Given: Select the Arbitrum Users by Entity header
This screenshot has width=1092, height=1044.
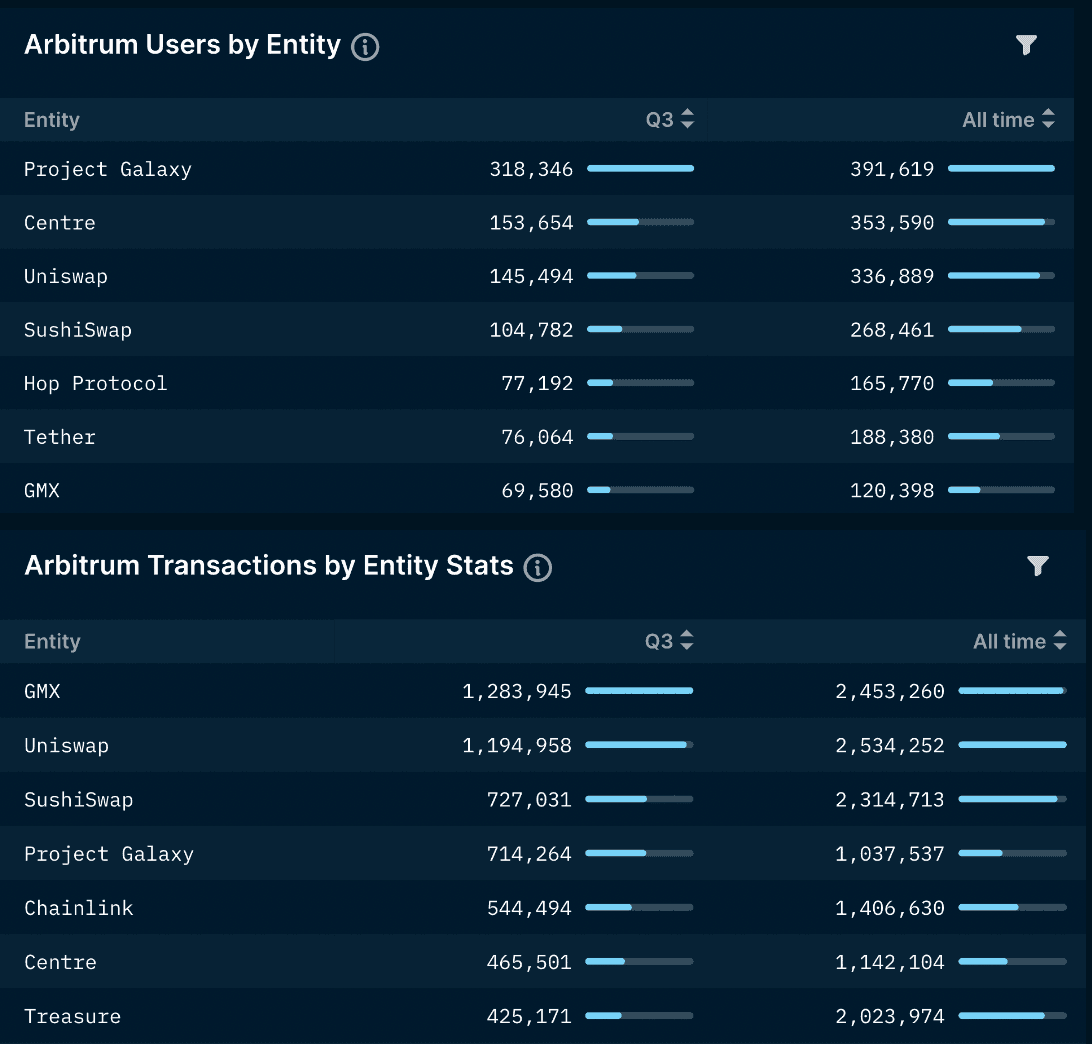Looking at the screenshot, I should point(183,44).
